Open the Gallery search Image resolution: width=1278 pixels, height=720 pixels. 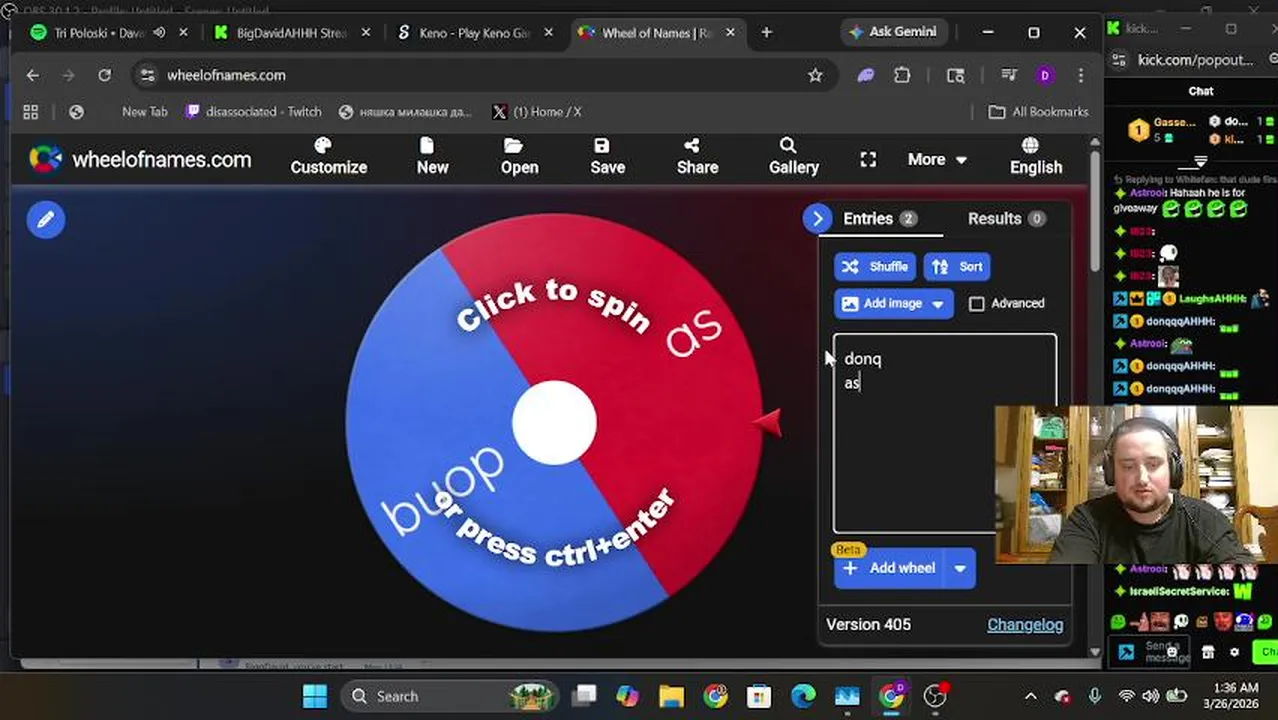tap(793, 157)
